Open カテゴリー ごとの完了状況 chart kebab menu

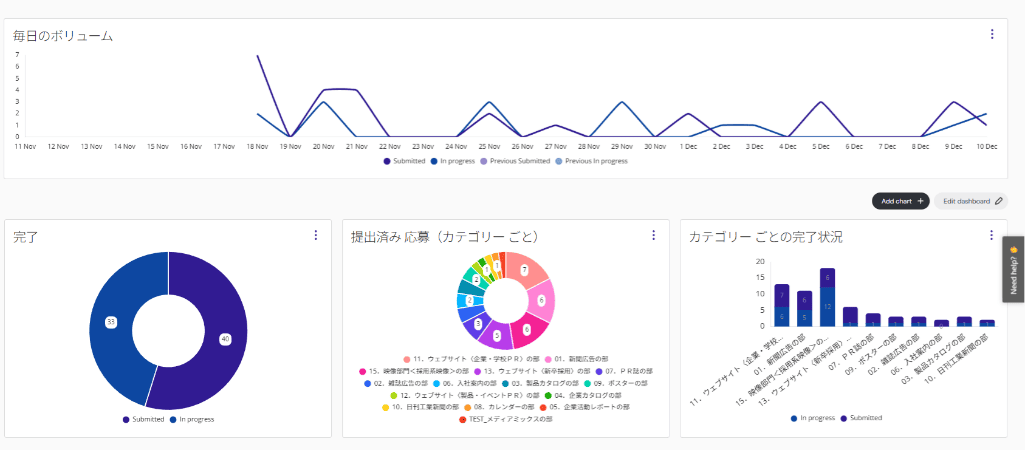[x=991, y=236]
